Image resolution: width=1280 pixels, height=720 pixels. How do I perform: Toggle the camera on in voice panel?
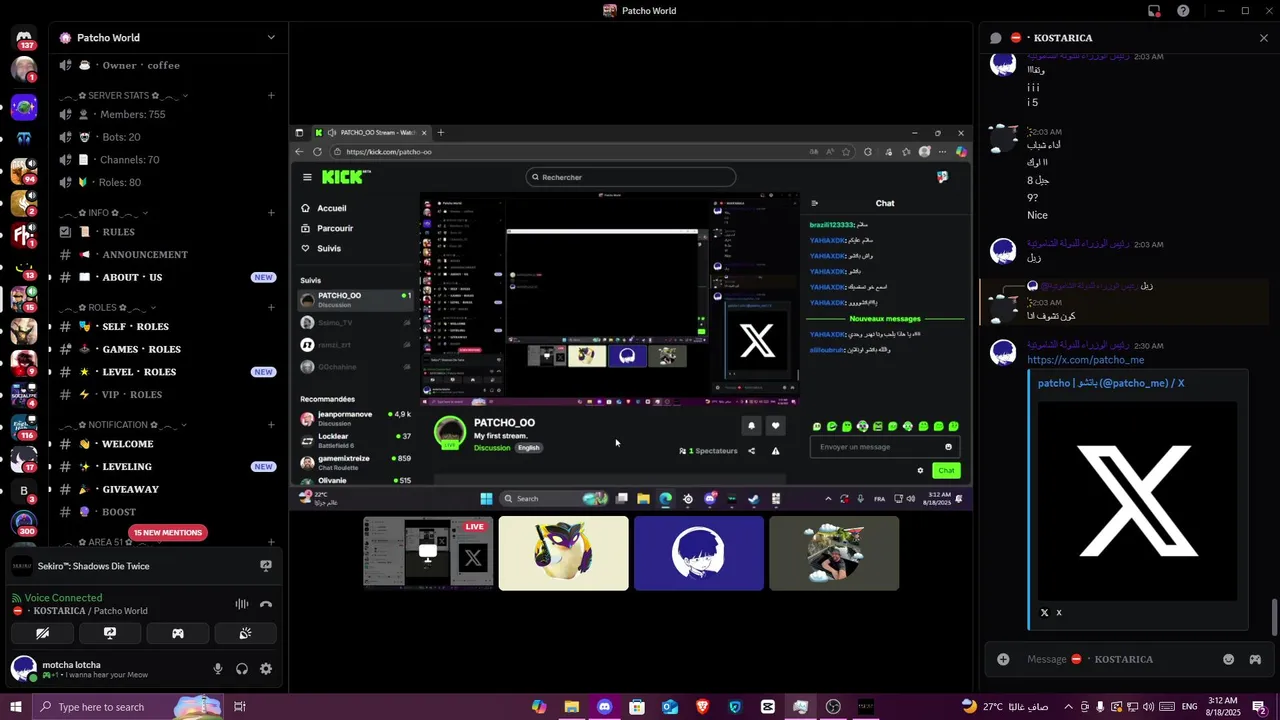click(42, 633)
